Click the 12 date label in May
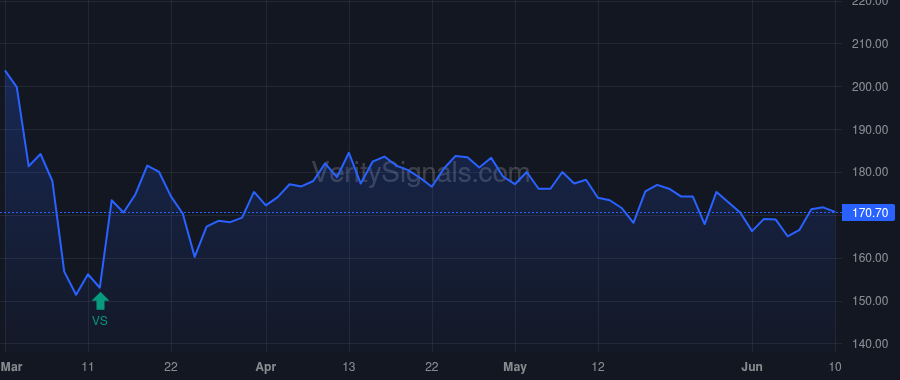 point(598,367)
